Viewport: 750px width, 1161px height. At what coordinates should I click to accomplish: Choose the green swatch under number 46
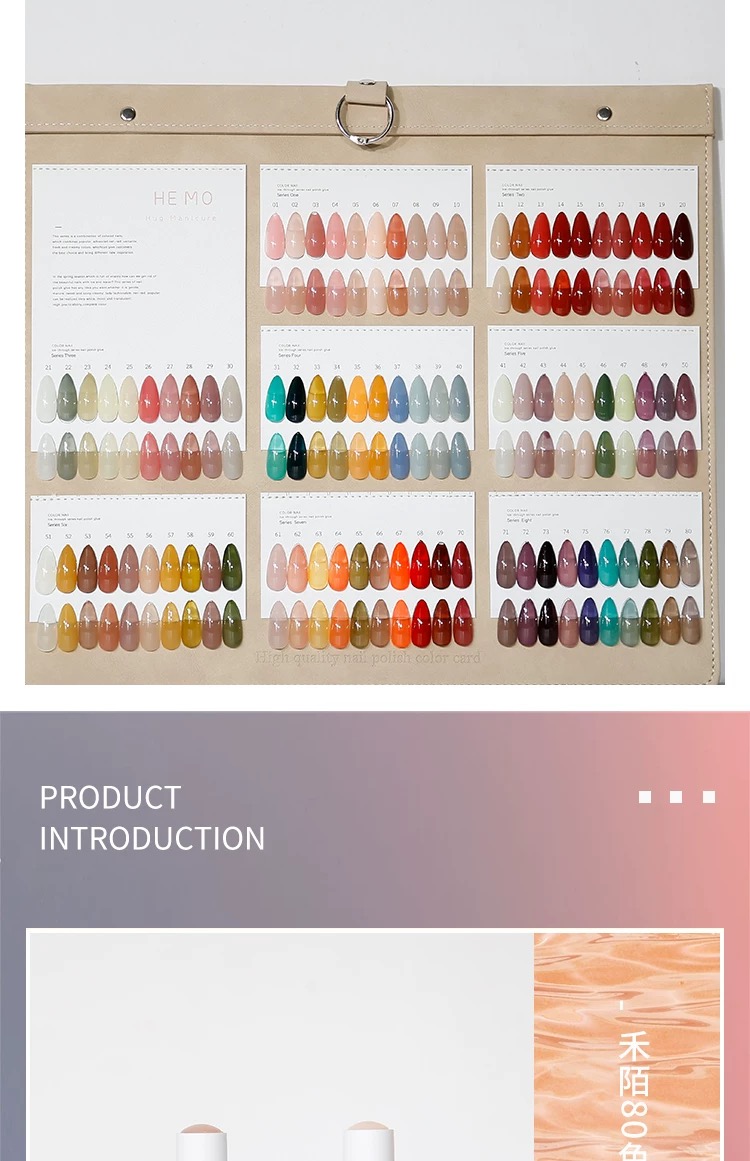click(x=604, y=397)
